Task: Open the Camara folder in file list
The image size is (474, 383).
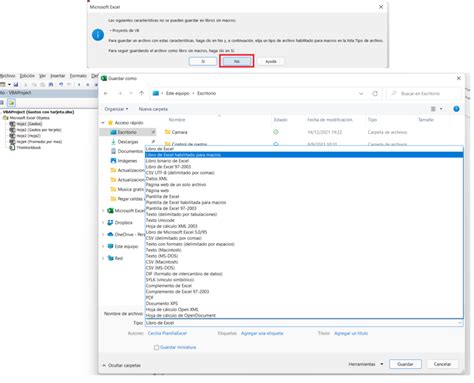Action: (179, 132)
